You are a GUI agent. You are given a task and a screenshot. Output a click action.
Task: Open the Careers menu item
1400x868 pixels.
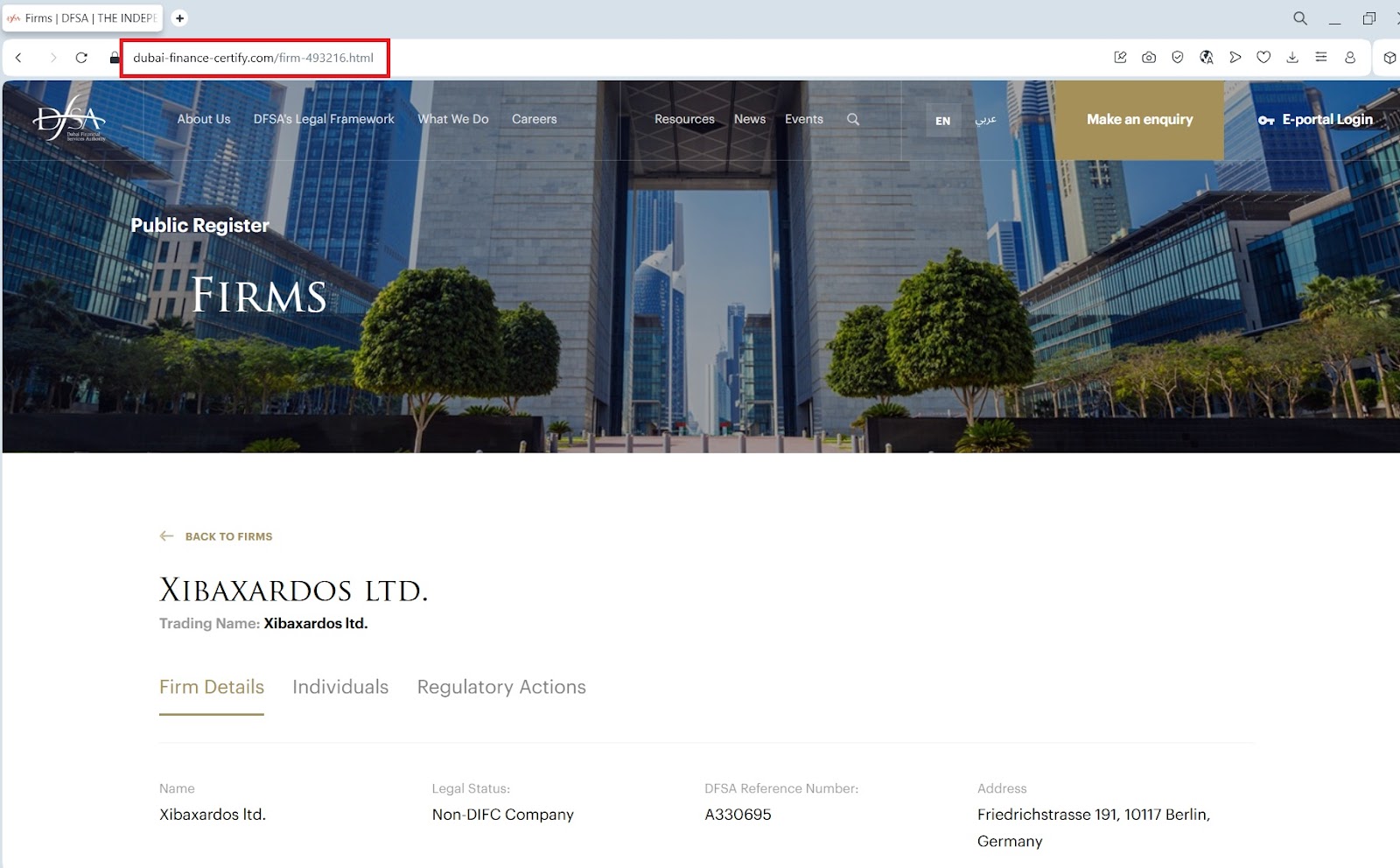click(534, 119)
